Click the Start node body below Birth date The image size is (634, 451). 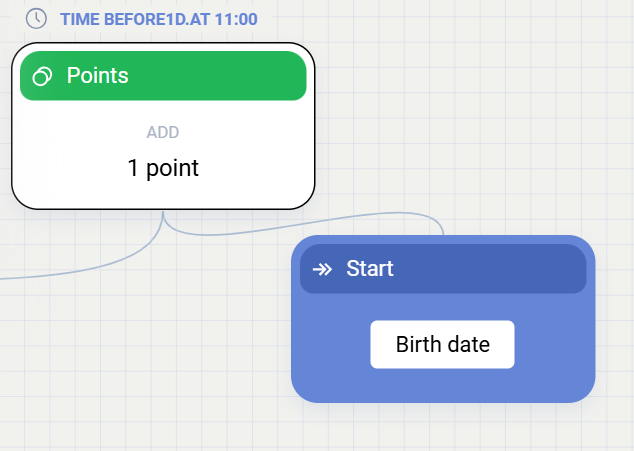442,386
